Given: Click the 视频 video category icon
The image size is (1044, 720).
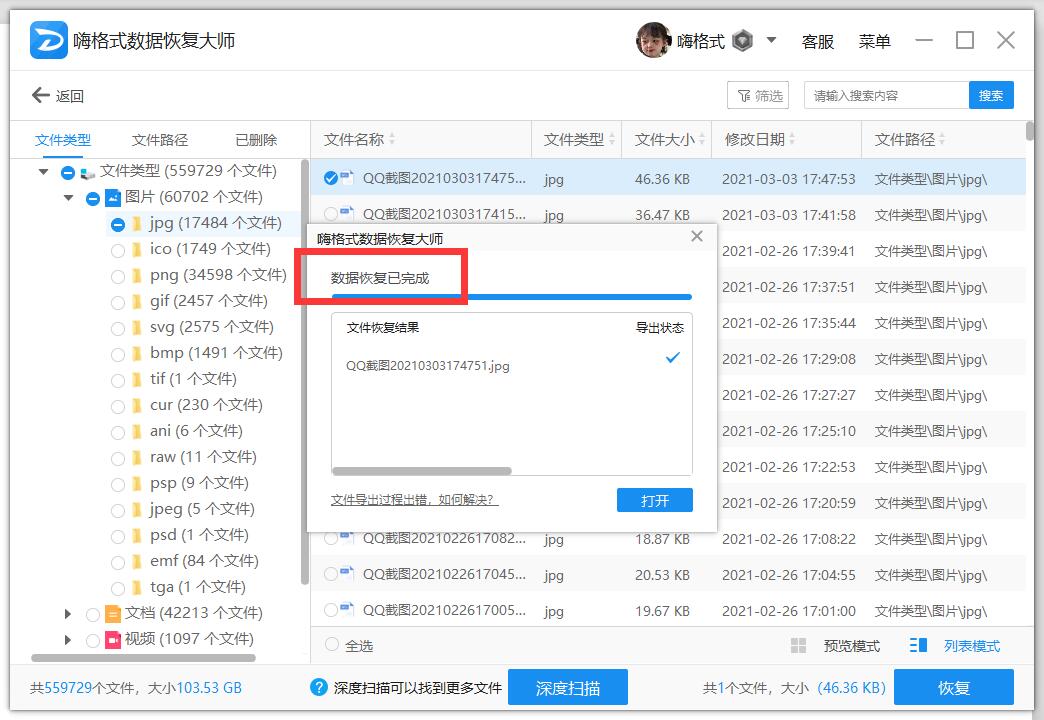Looking at the screenshot, I should 113,639.
